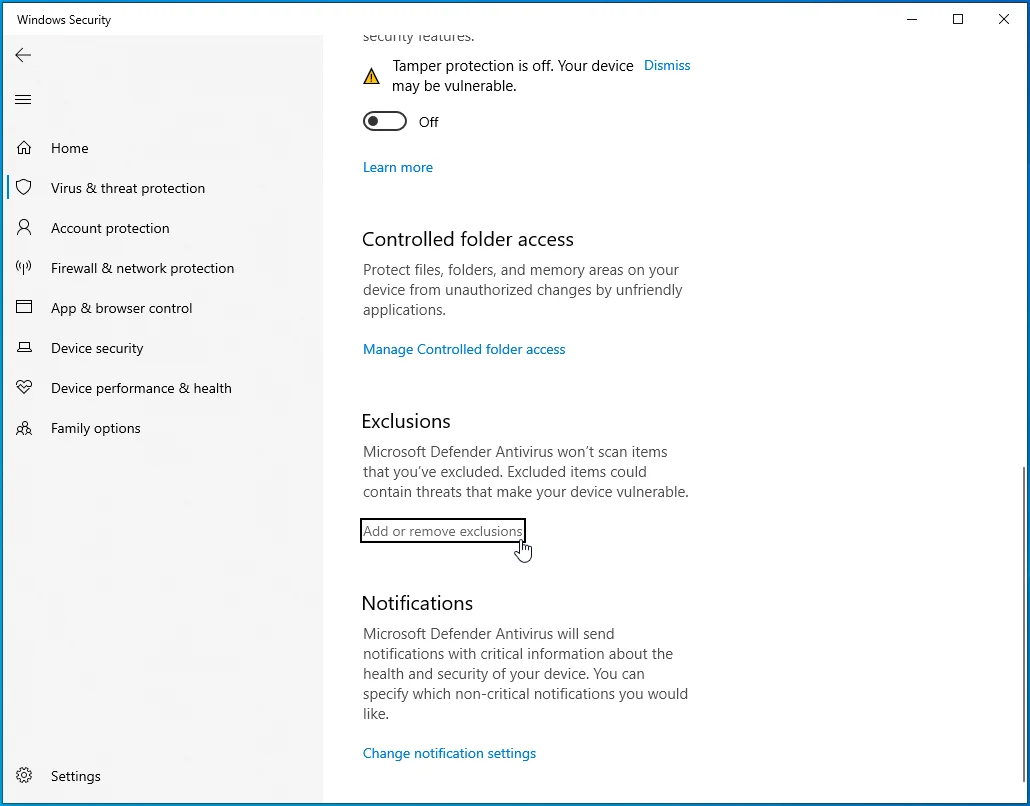Click the Home house icon
Viewport: 1030px width, 806px height.
coord(24,148)
